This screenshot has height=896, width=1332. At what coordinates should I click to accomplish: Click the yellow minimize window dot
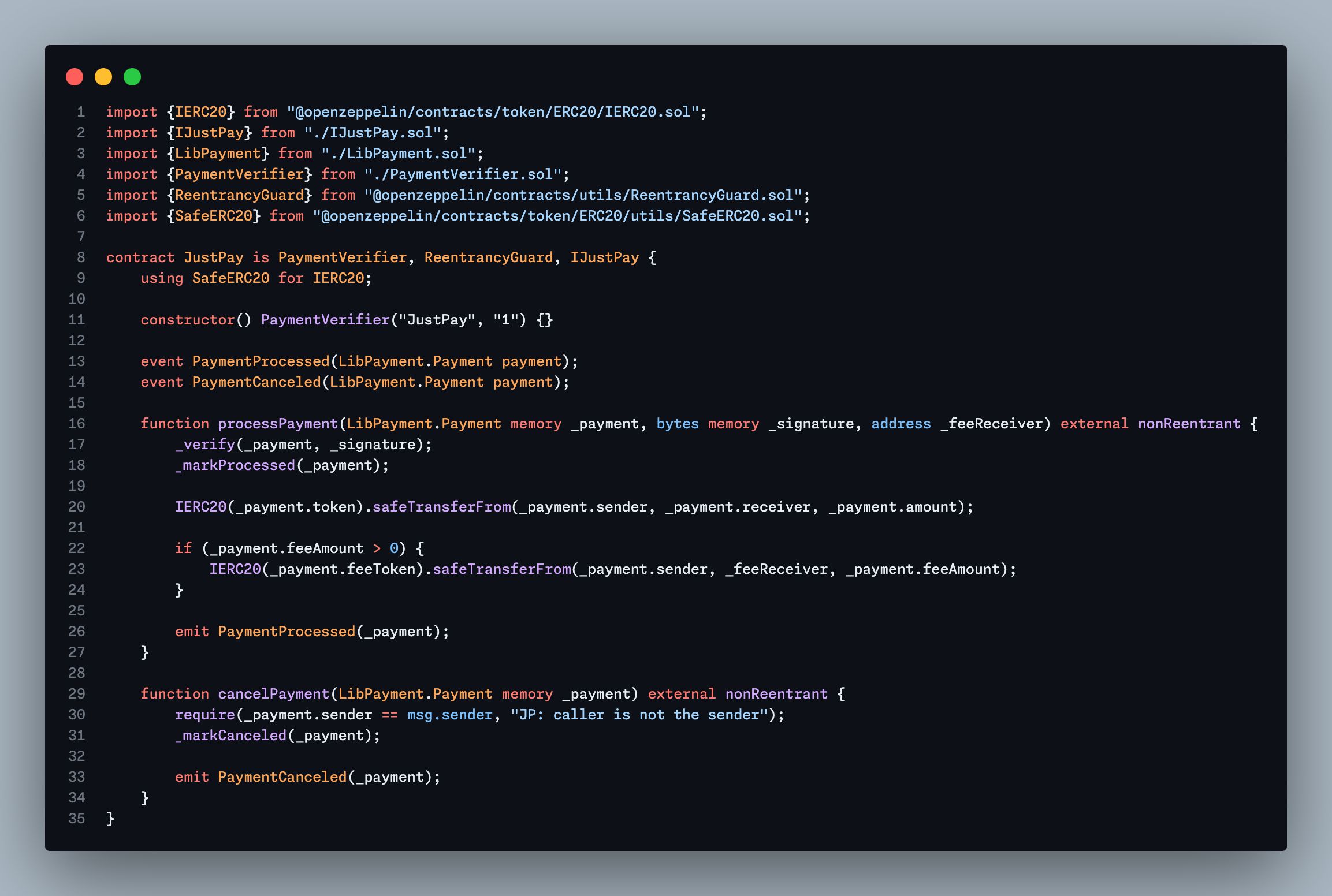coord(103,77)
